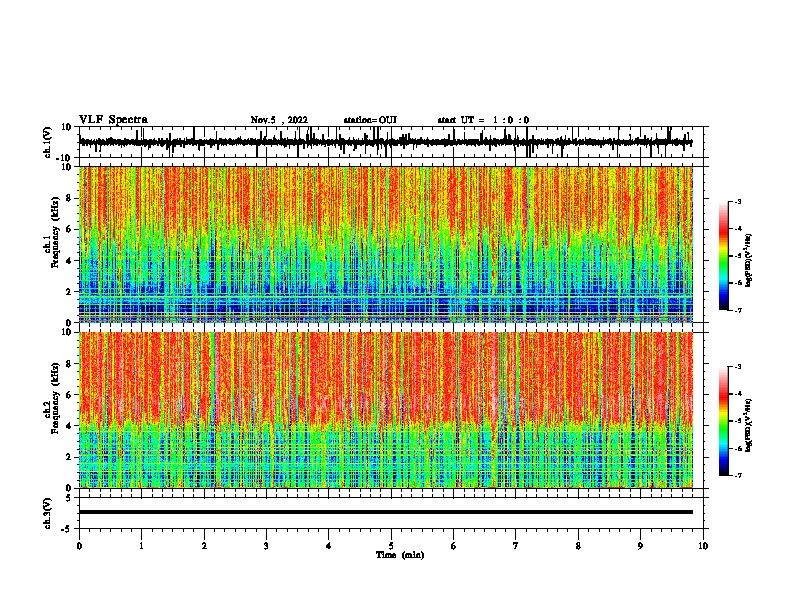
Task: Click time axis tick label "1"
Action: [x=141, y=546]
